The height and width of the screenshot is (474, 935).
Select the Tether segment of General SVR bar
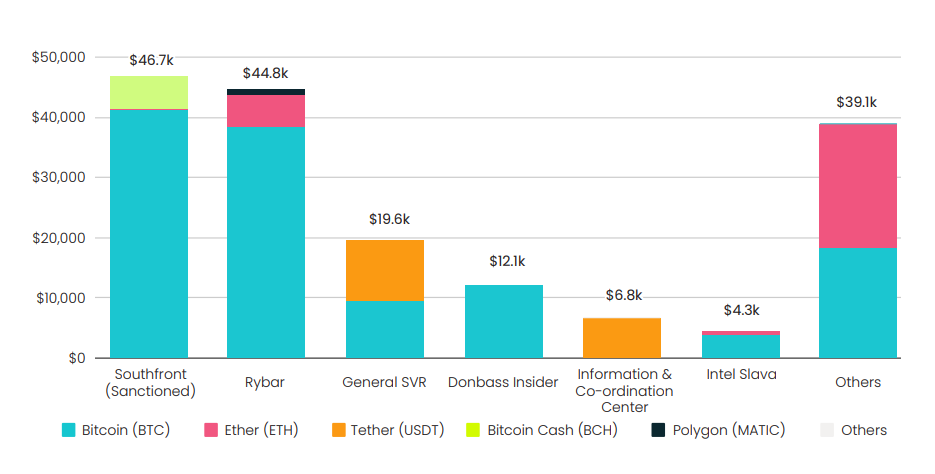385,270
